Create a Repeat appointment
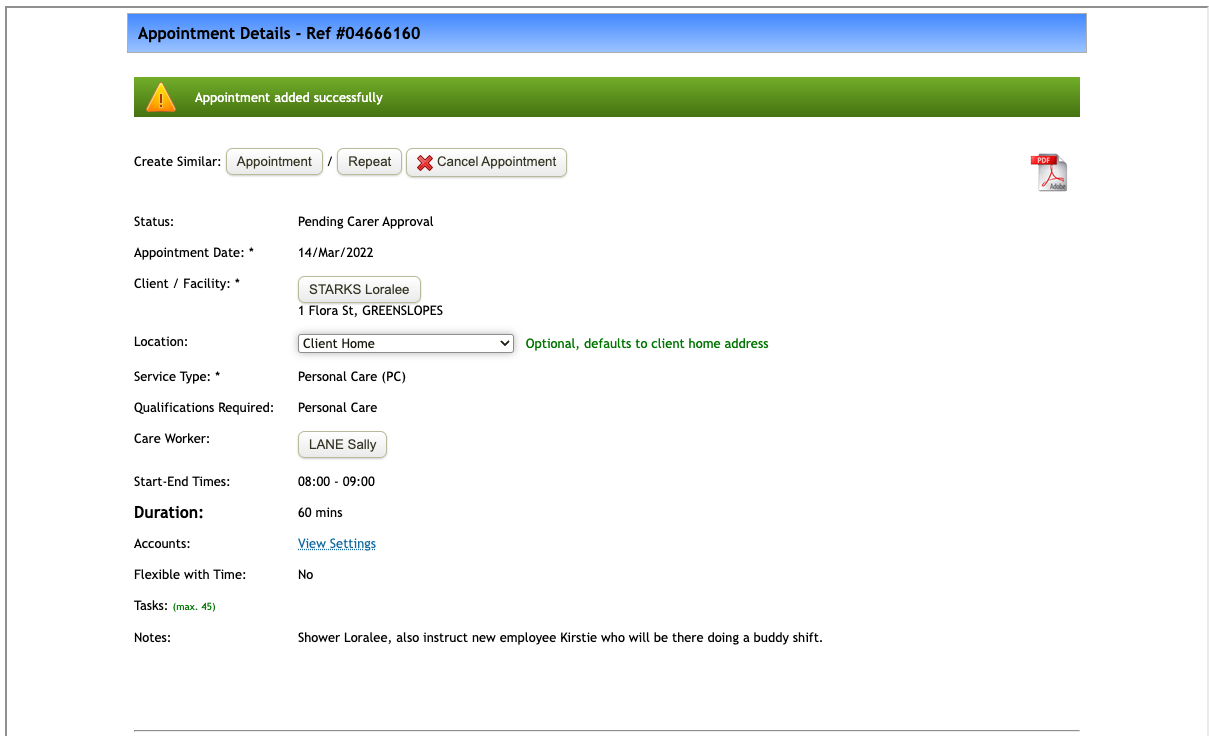Screen dimensions: 1209x736 tap(369, 161)
